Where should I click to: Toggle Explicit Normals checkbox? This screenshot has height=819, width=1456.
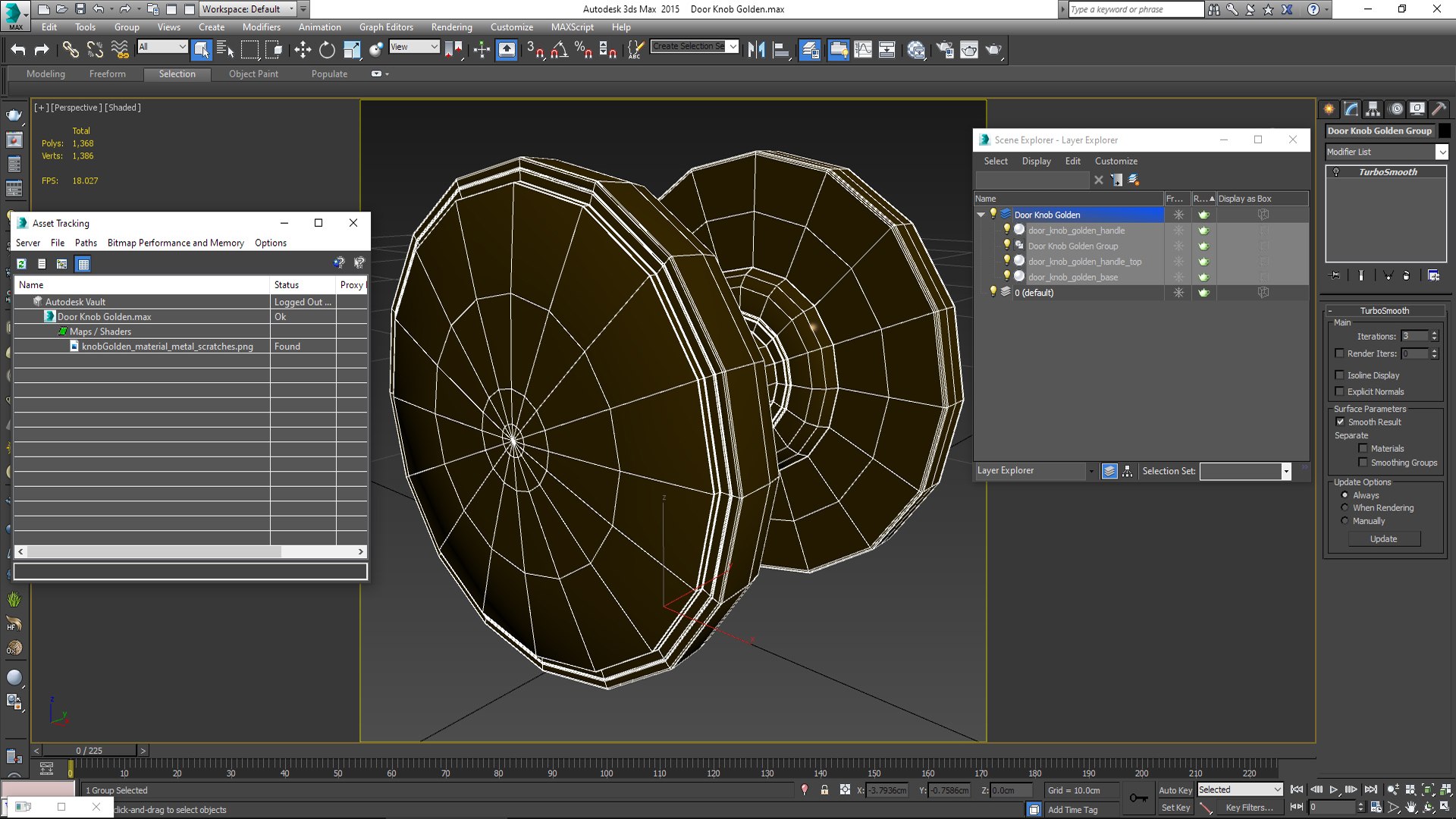pyautogui.click(x=1339, y=391)
